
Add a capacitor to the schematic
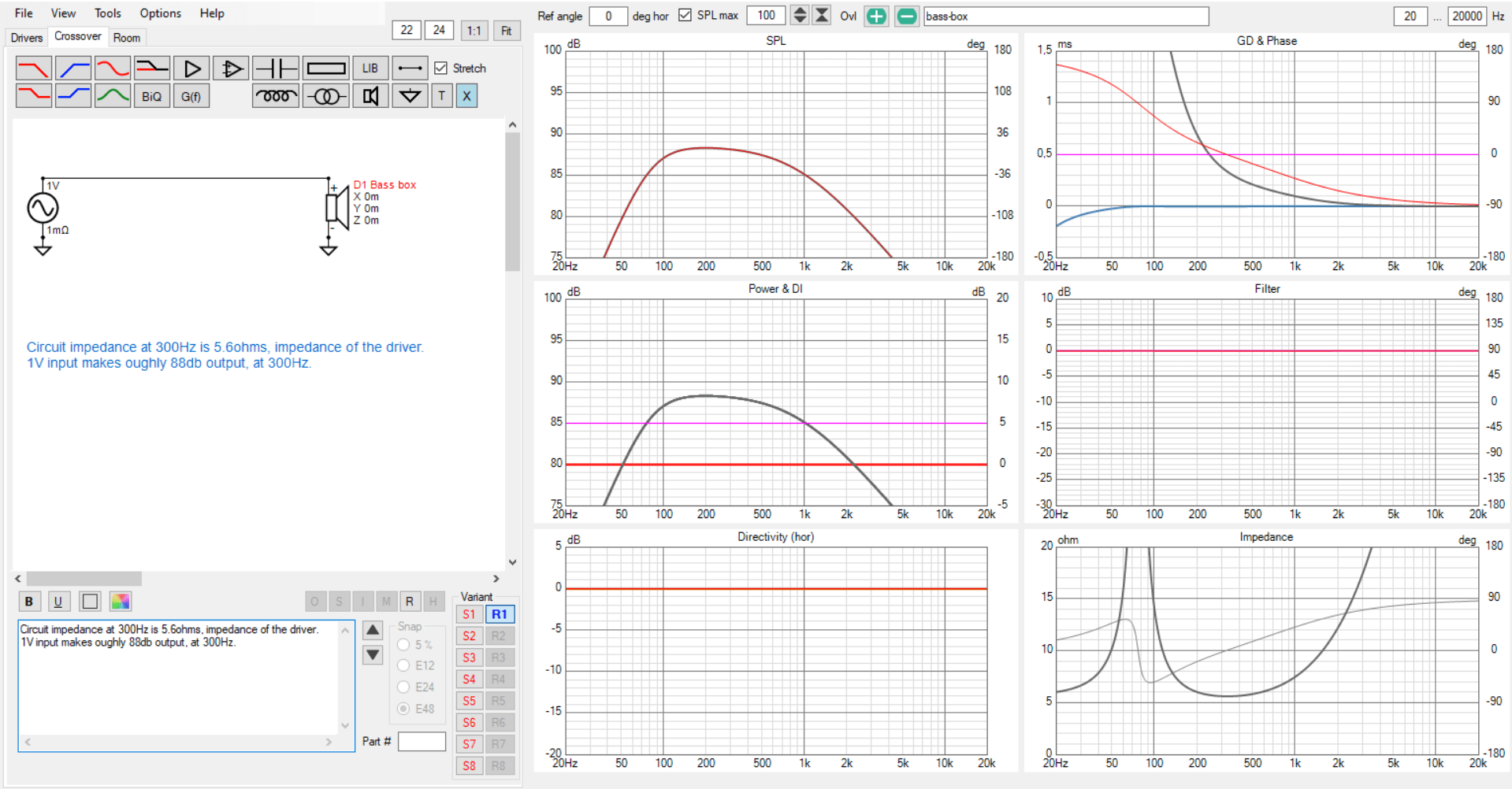[275, 69]
